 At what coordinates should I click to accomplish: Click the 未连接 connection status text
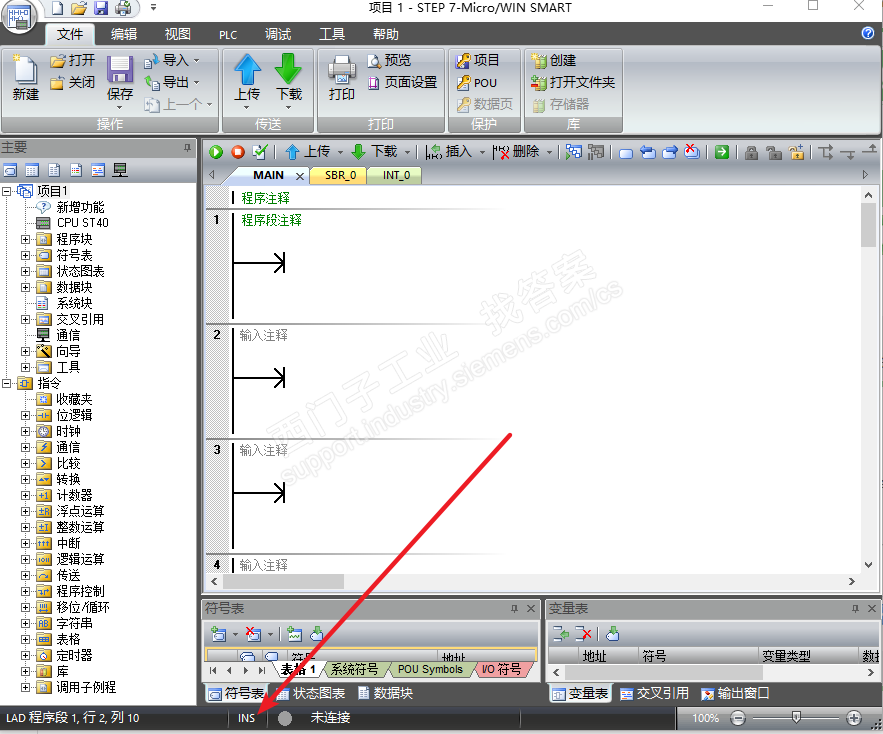tap(331, 718)
